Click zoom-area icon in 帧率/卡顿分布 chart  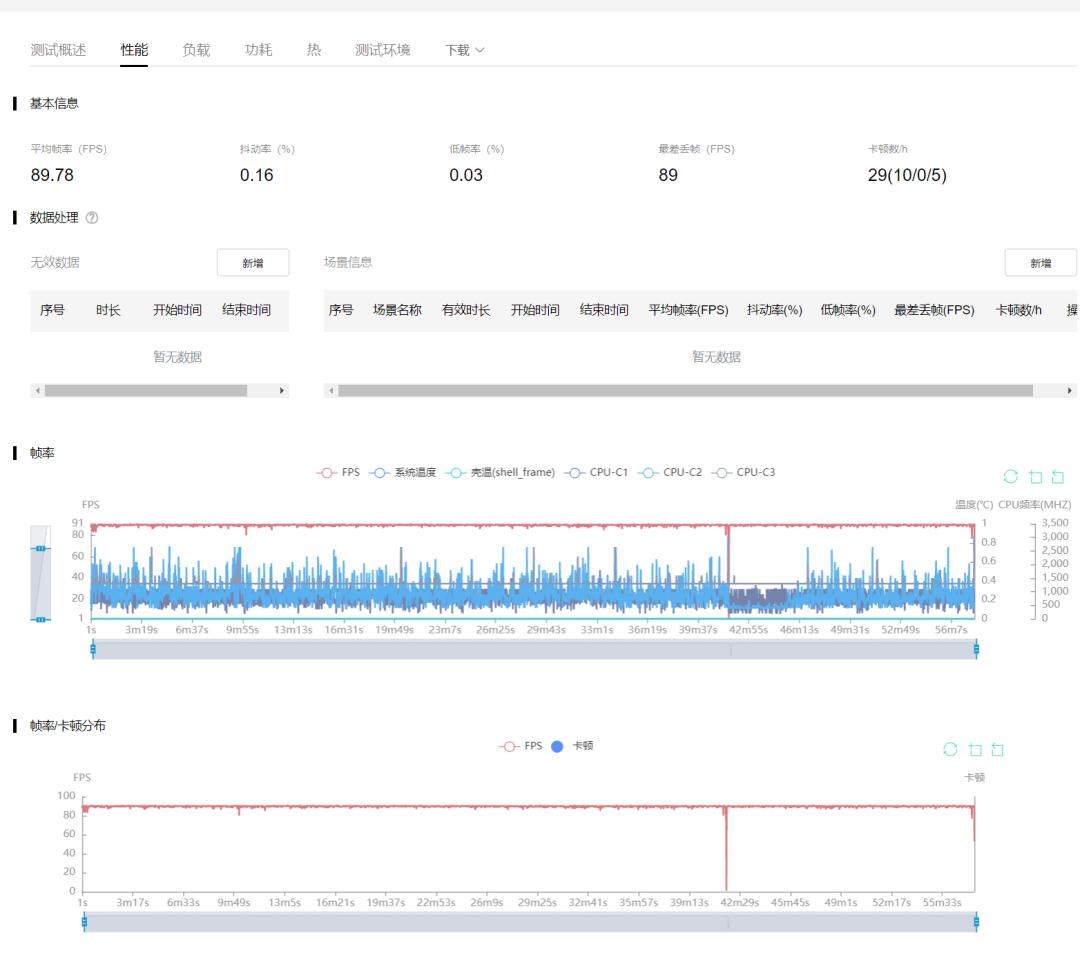coord(975,749)
